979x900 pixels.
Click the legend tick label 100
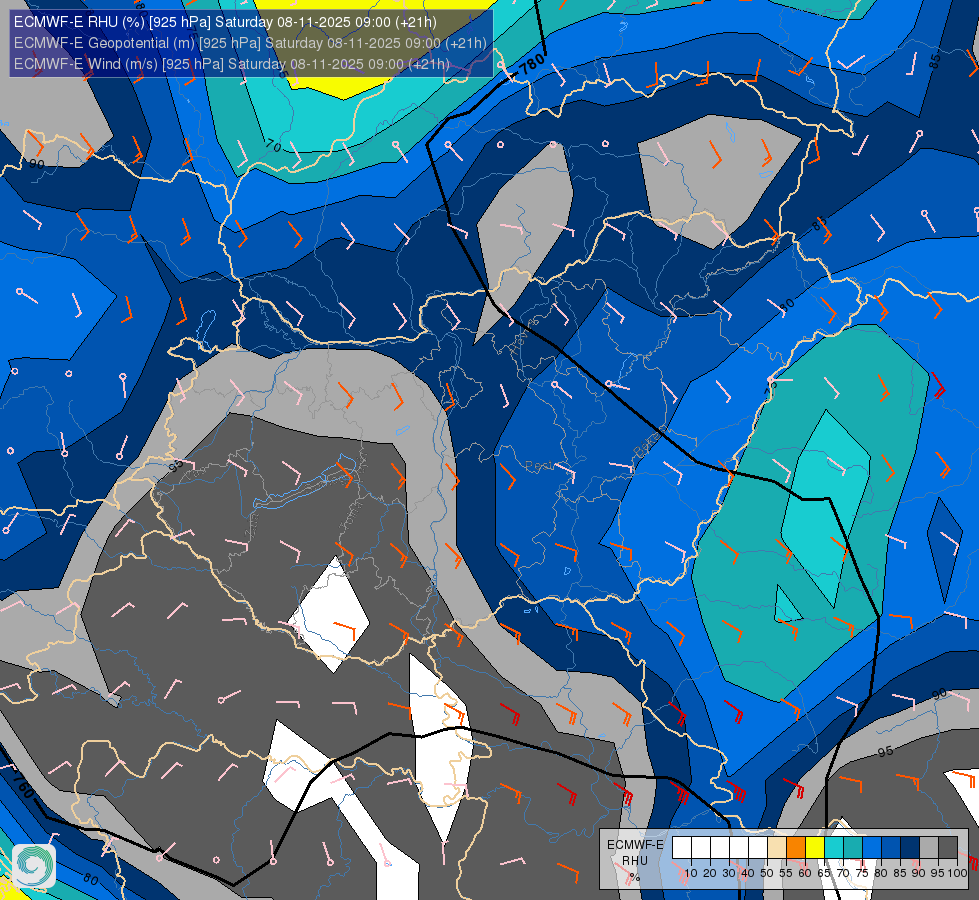957,873
